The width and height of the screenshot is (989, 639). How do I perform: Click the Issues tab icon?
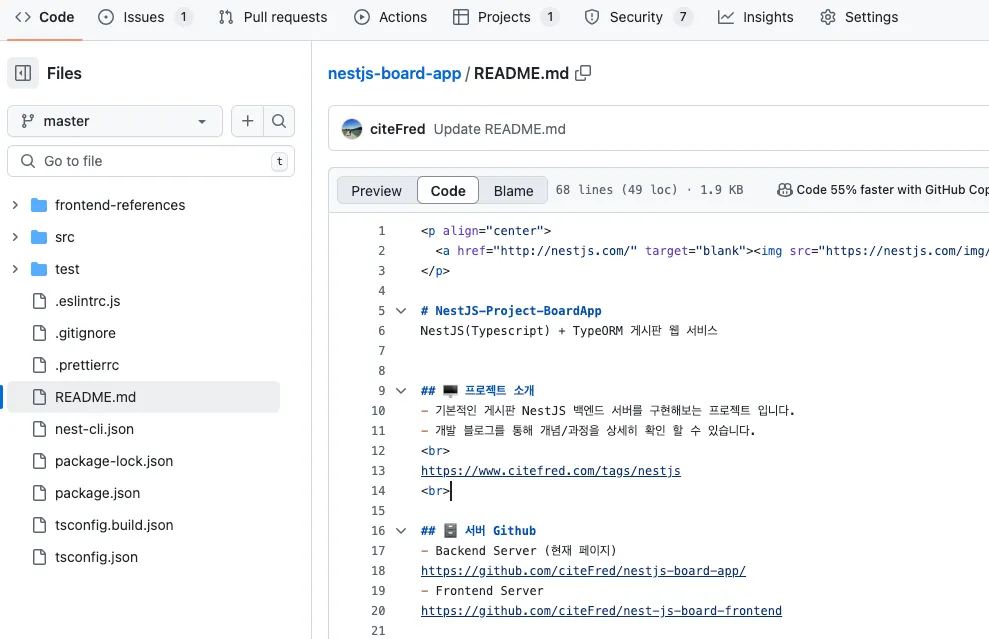[106, 17]
